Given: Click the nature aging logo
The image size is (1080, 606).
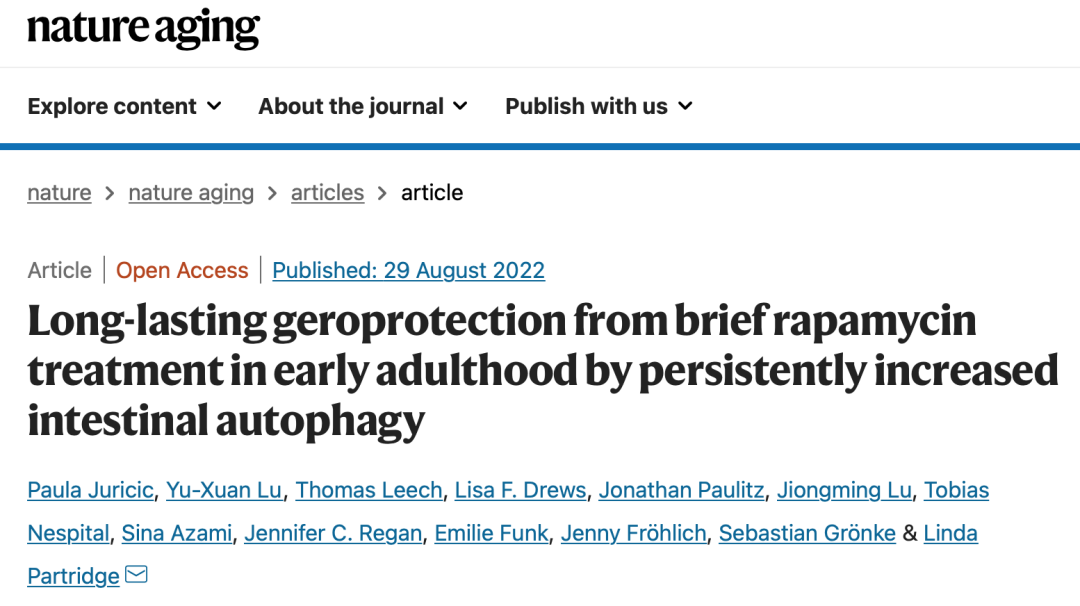Looking at the screenshot, I should pos(143,28).
